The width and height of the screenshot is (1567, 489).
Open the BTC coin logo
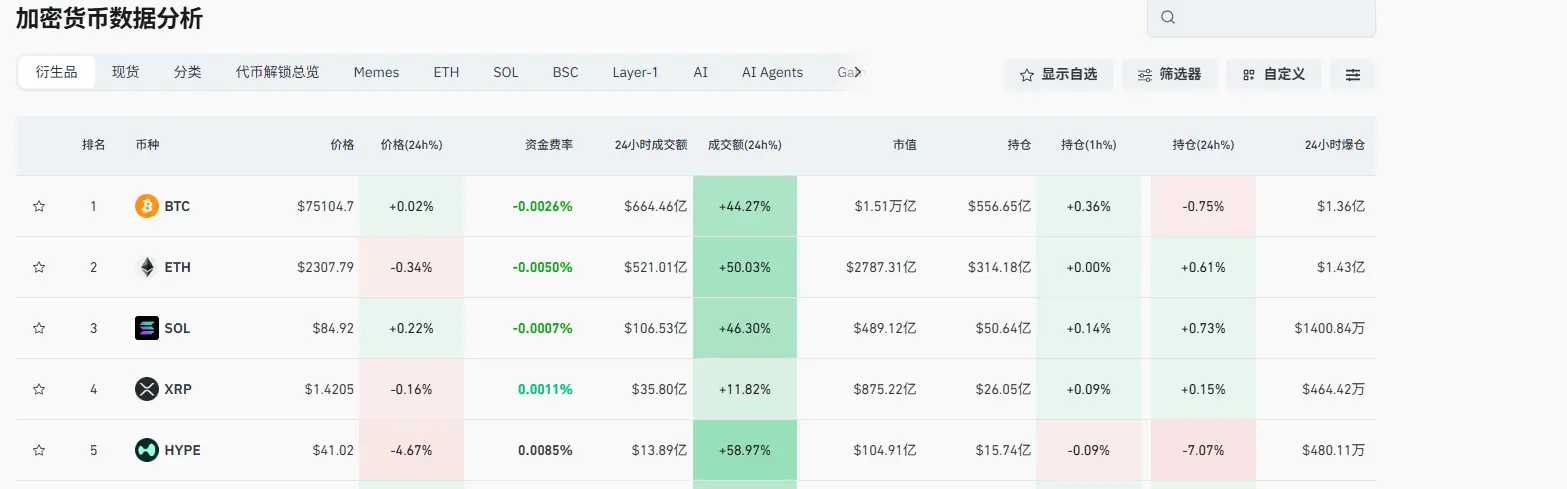point(147,207)
